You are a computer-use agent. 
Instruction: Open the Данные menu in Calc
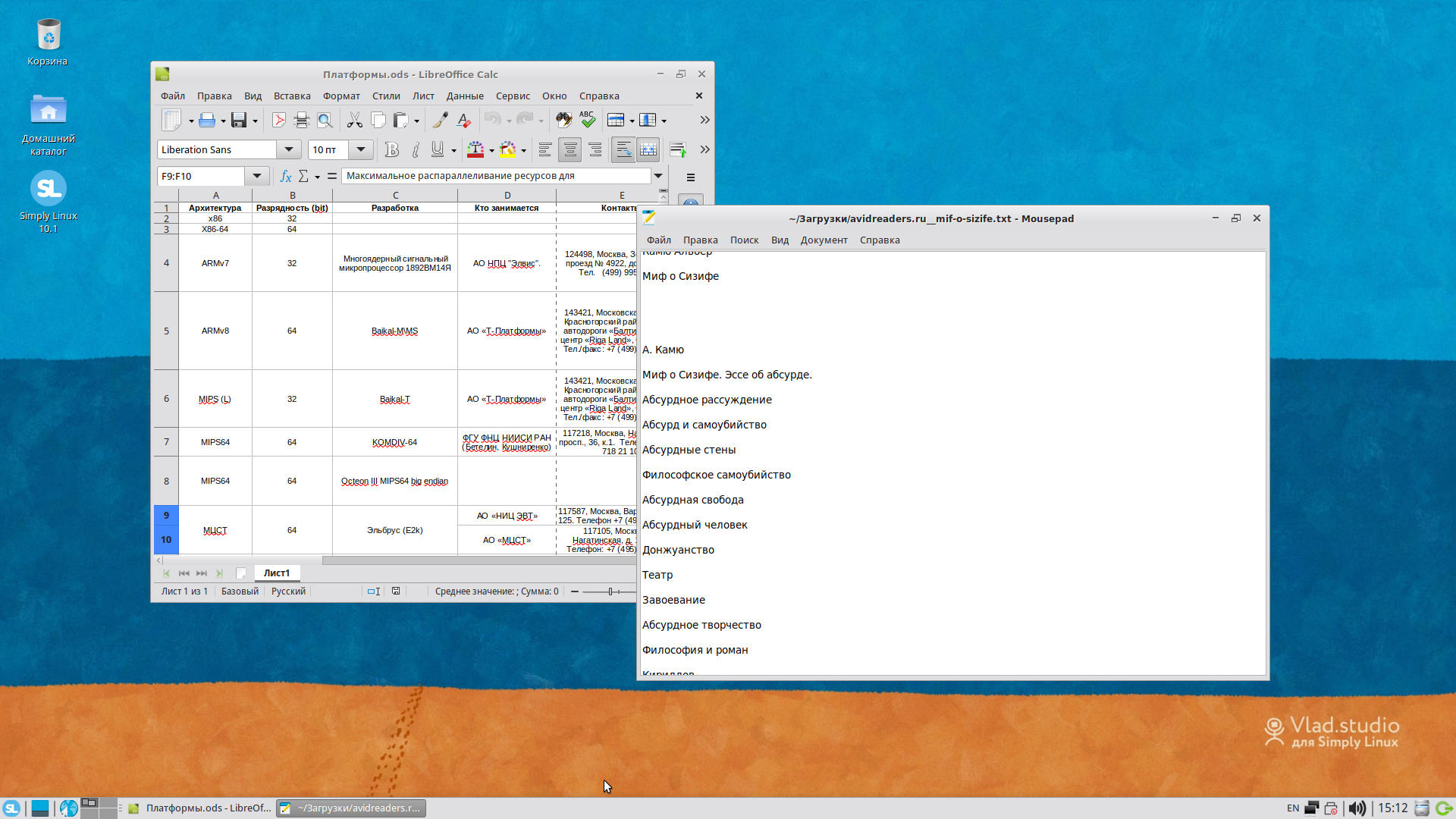(465, 96)
